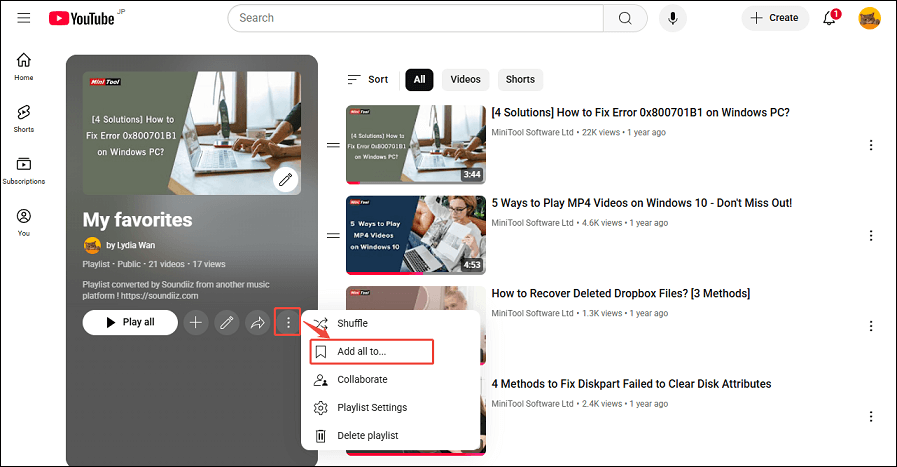The image size is (897, 467).
Task: Open thumbnail of Error 0x800701B1 video
Action: tap(416, 145)
